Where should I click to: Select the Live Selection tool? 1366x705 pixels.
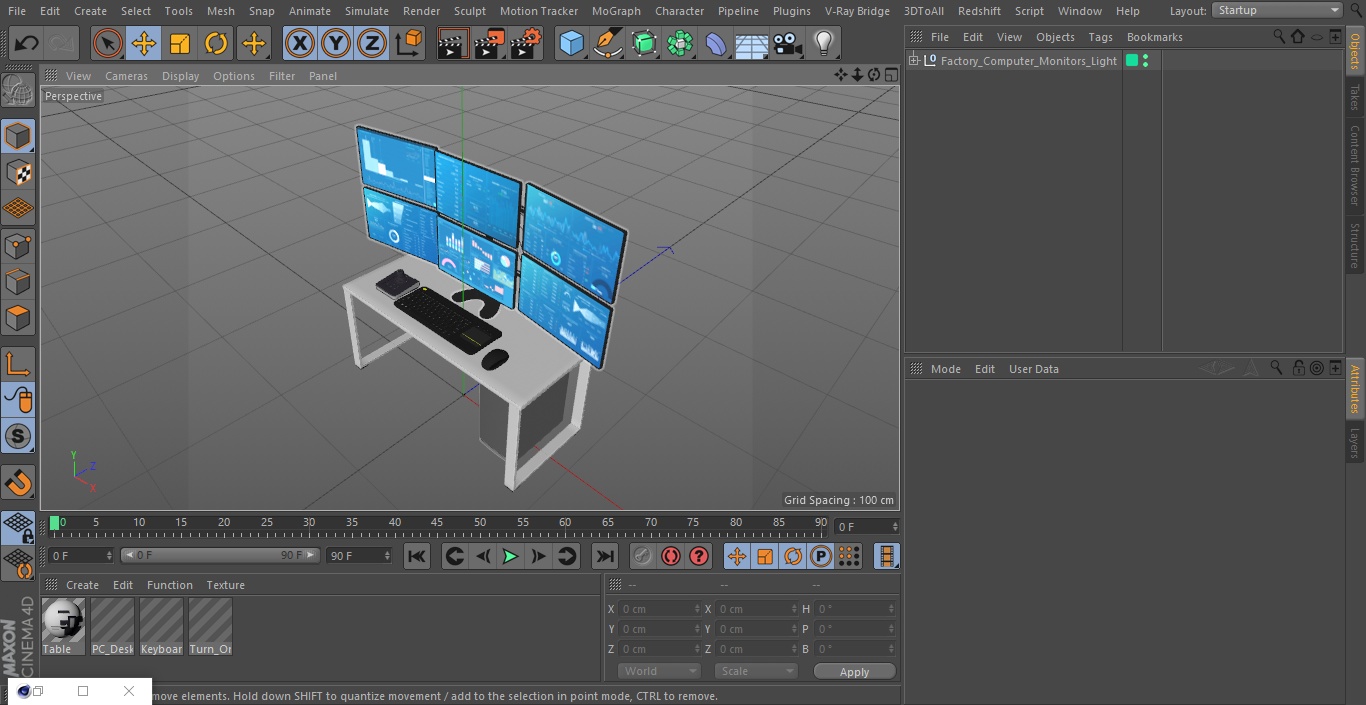point(108,43)
